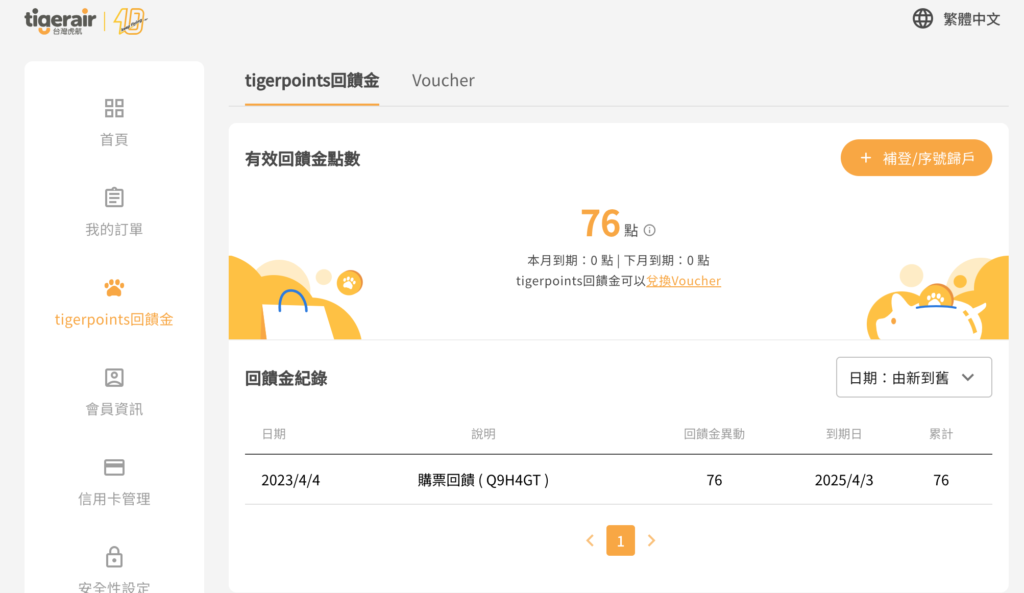Go to 首頁 in sidebar
The image size is (1024, 593).
click(114, 139)
